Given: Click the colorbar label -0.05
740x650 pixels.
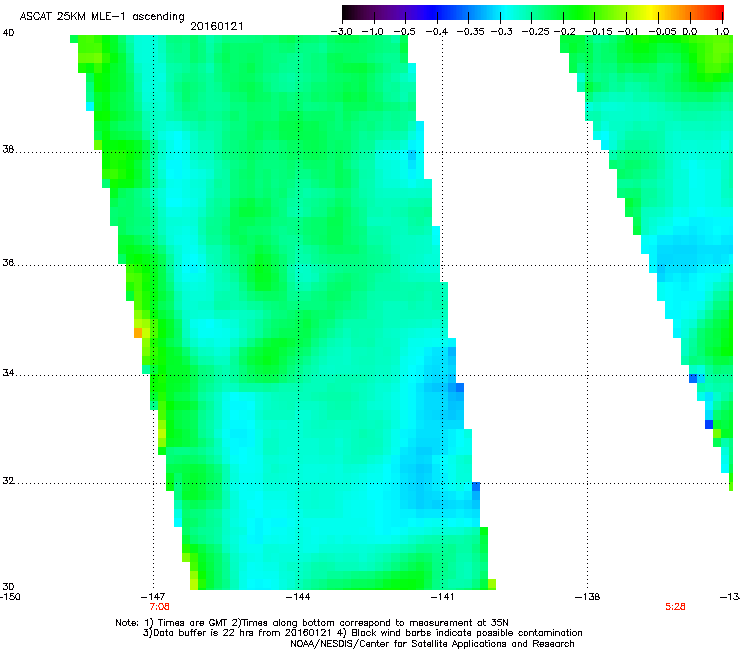Looking at the screenshot, I should pos(663,32).
